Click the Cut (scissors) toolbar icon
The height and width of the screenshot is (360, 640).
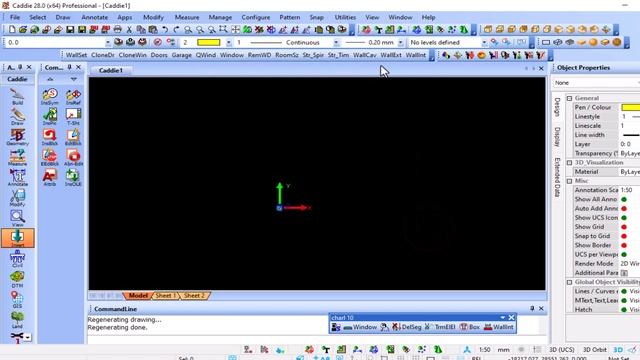[x=129, y=29]
